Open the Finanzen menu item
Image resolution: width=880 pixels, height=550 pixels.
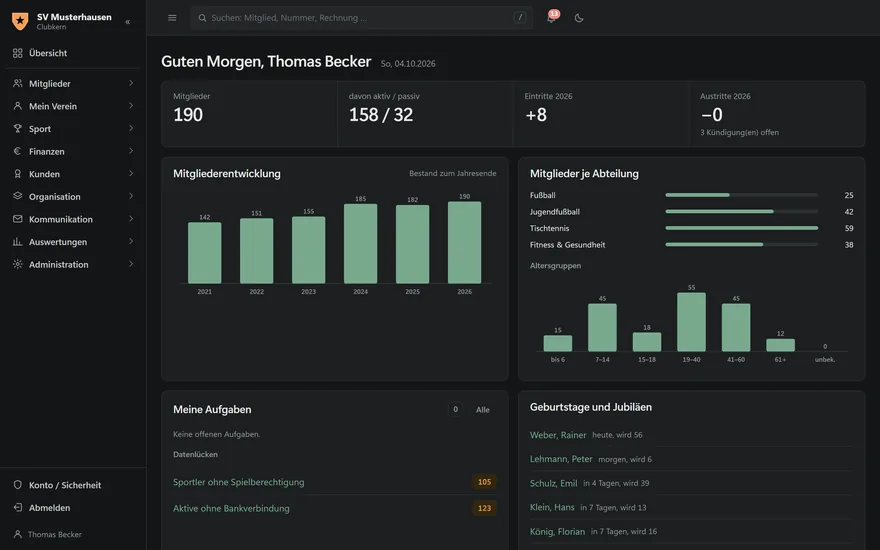tap(73, 152)
